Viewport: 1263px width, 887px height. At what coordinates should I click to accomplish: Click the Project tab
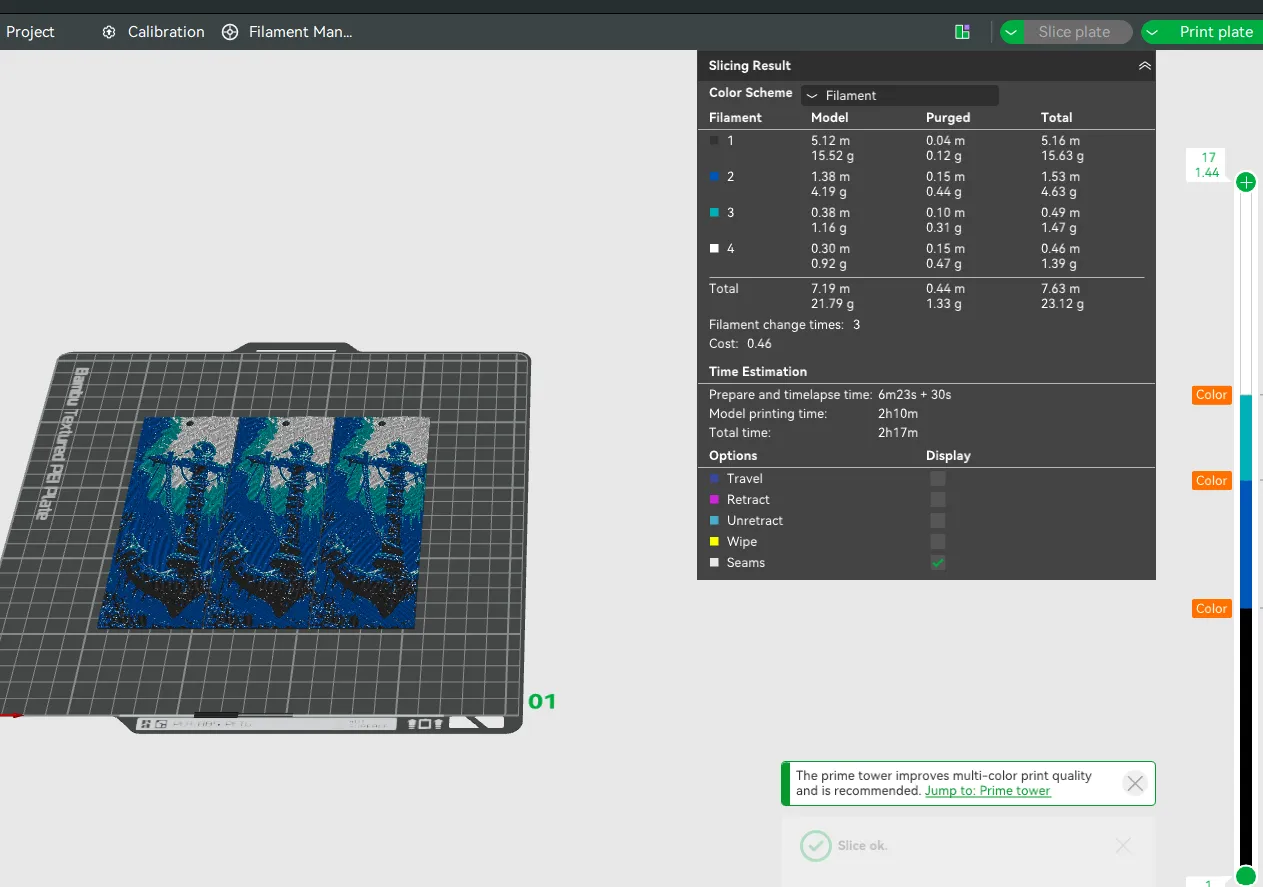[x=30, y=32]
